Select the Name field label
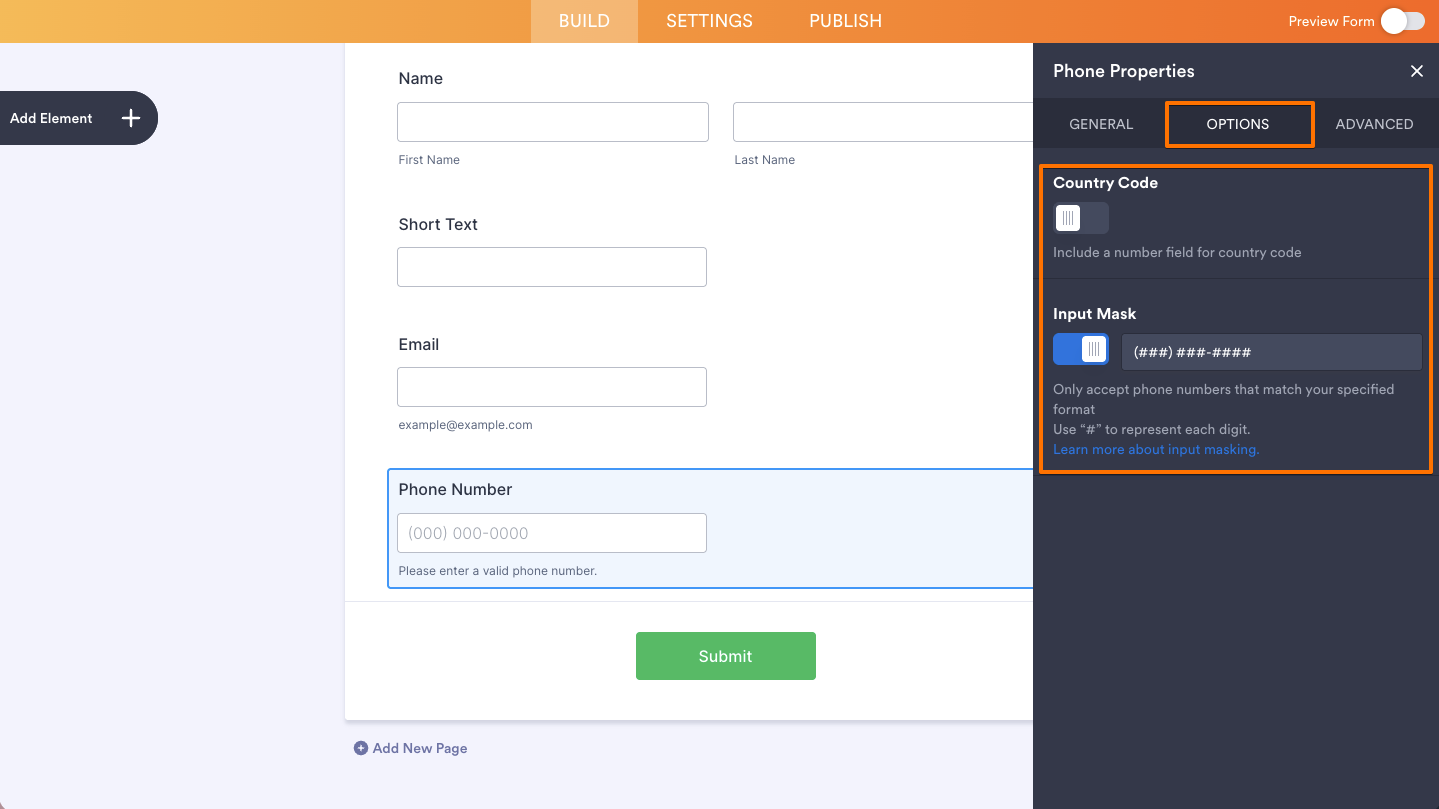This screenshot has height=809, width=1439. click(420, 78)
